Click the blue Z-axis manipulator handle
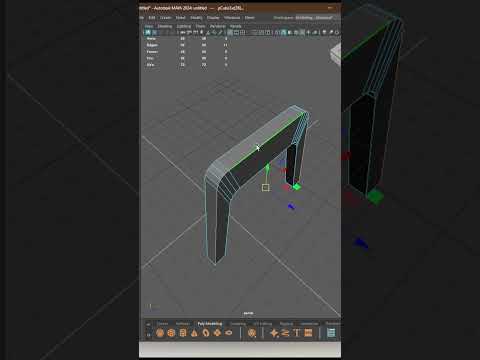Image resolution: width=480 pixels, height=360 pixels. point(291,207)
